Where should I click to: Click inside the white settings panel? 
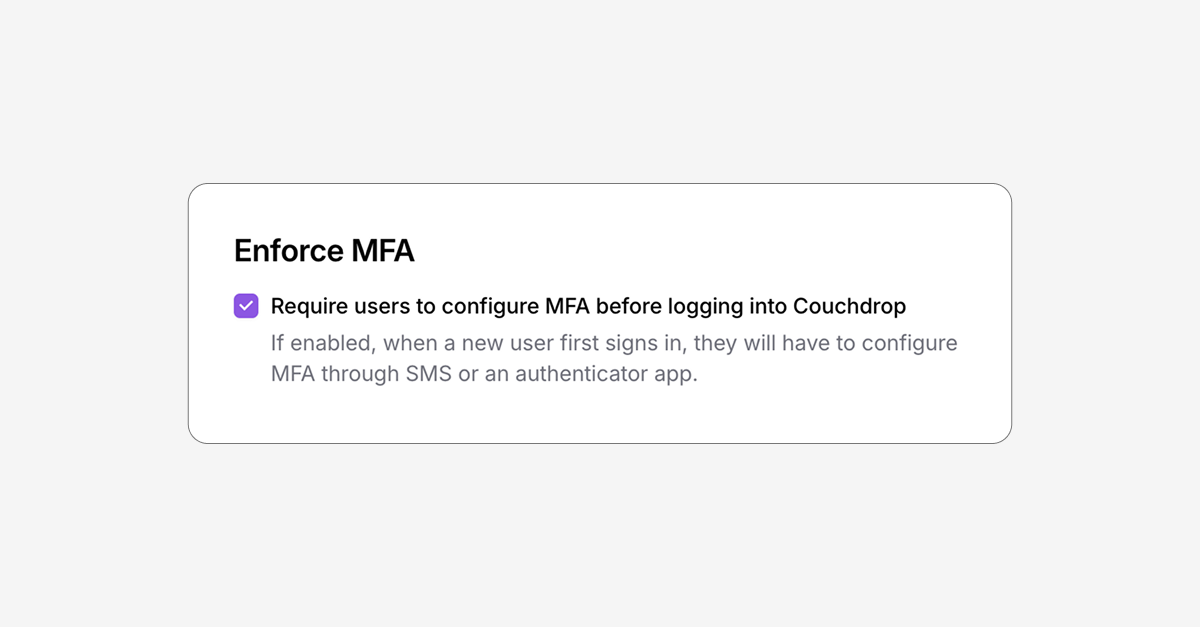600,415
